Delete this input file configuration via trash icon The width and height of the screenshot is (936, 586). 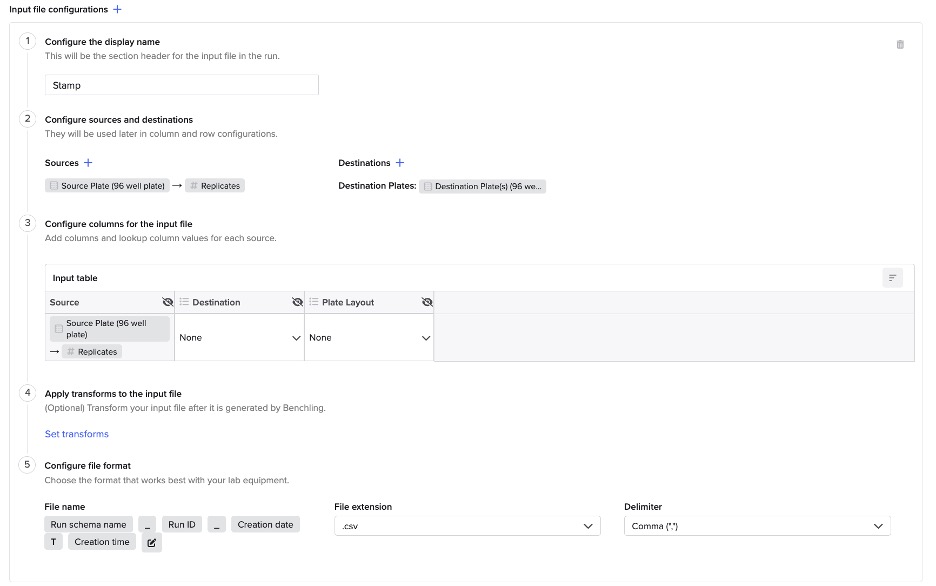tap(900, 44)
